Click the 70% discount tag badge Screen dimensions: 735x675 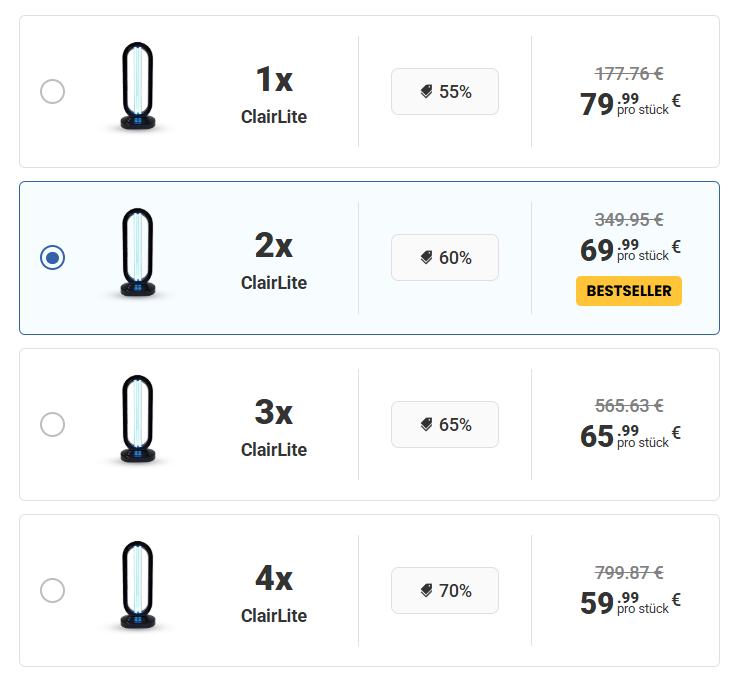445,591
